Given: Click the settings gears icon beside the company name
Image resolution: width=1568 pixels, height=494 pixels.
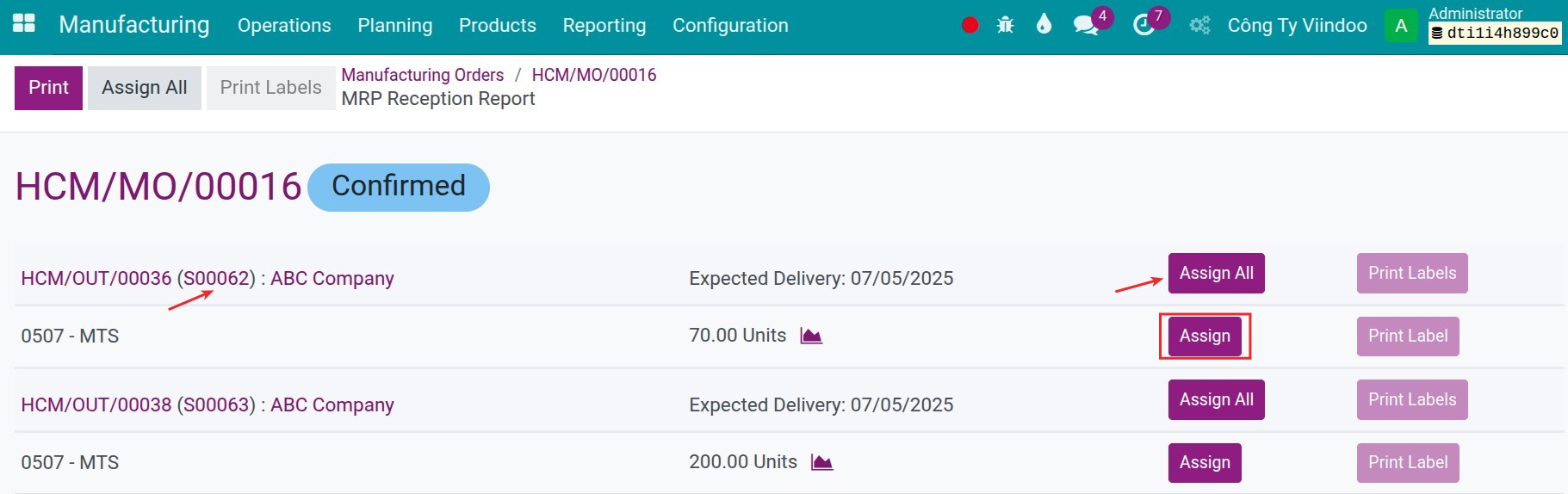Looking at the screenshot, I should (x=1199, y=25).
